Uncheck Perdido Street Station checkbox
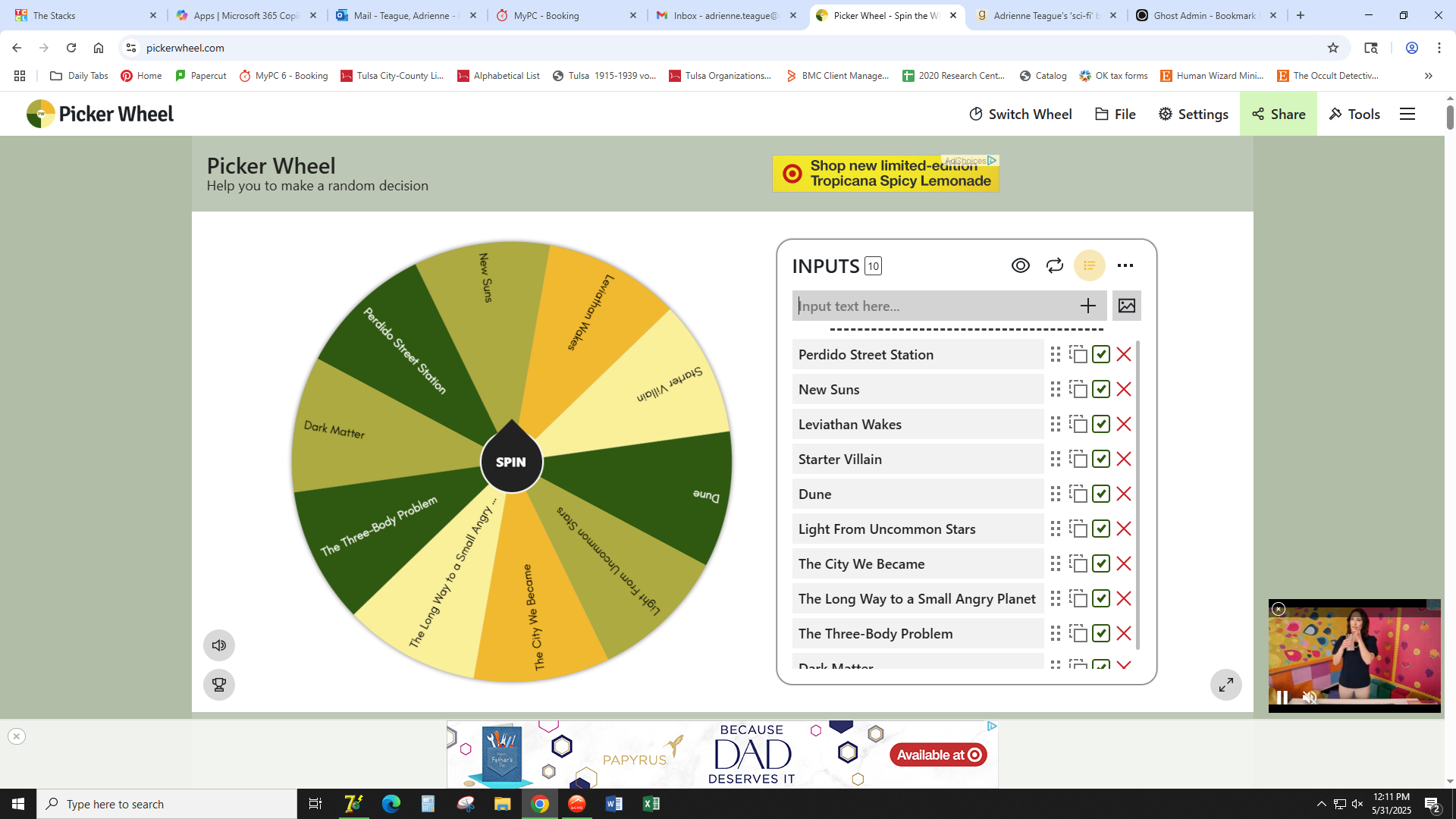The image size is (1456, 819). click(1101, 354)
